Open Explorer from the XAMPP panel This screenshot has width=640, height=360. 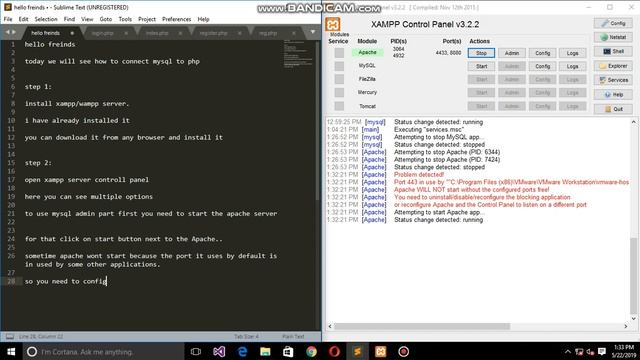[613, 66]
